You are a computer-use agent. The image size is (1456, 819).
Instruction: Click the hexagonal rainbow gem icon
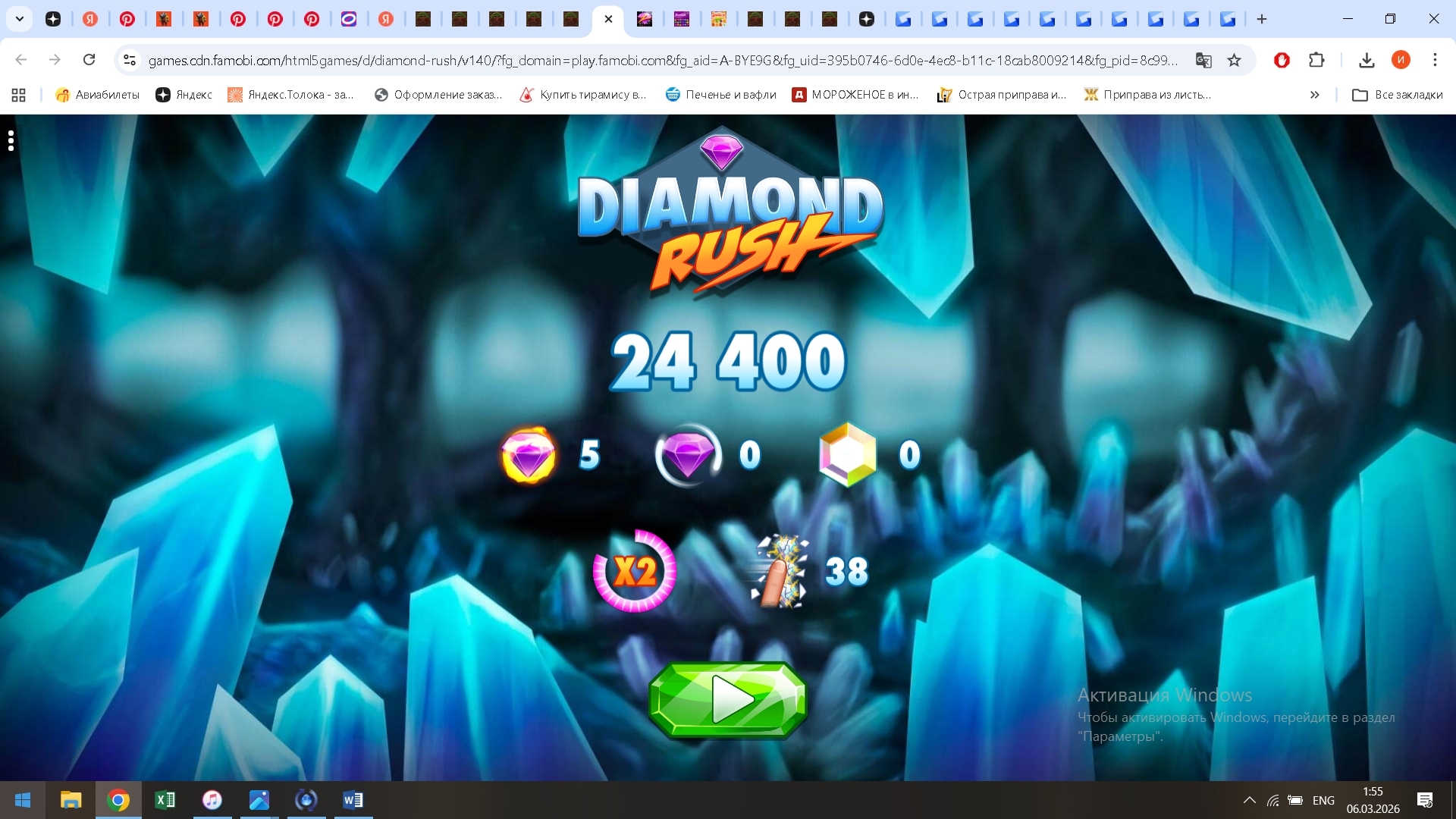(x=848, y=455)
